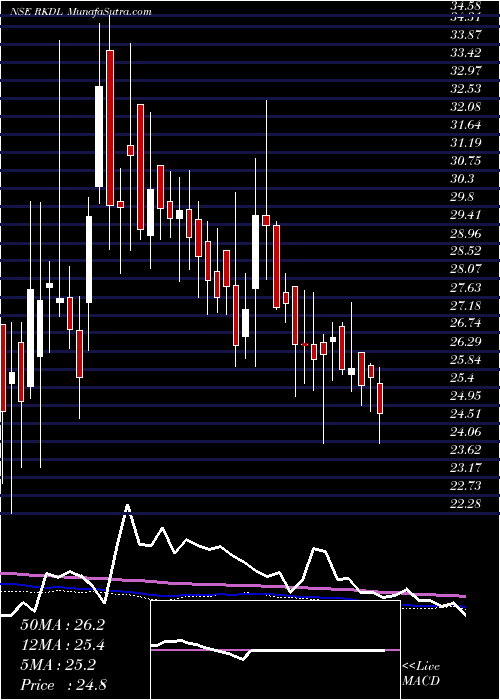Click the tallest red candle near 33.42

110,128
